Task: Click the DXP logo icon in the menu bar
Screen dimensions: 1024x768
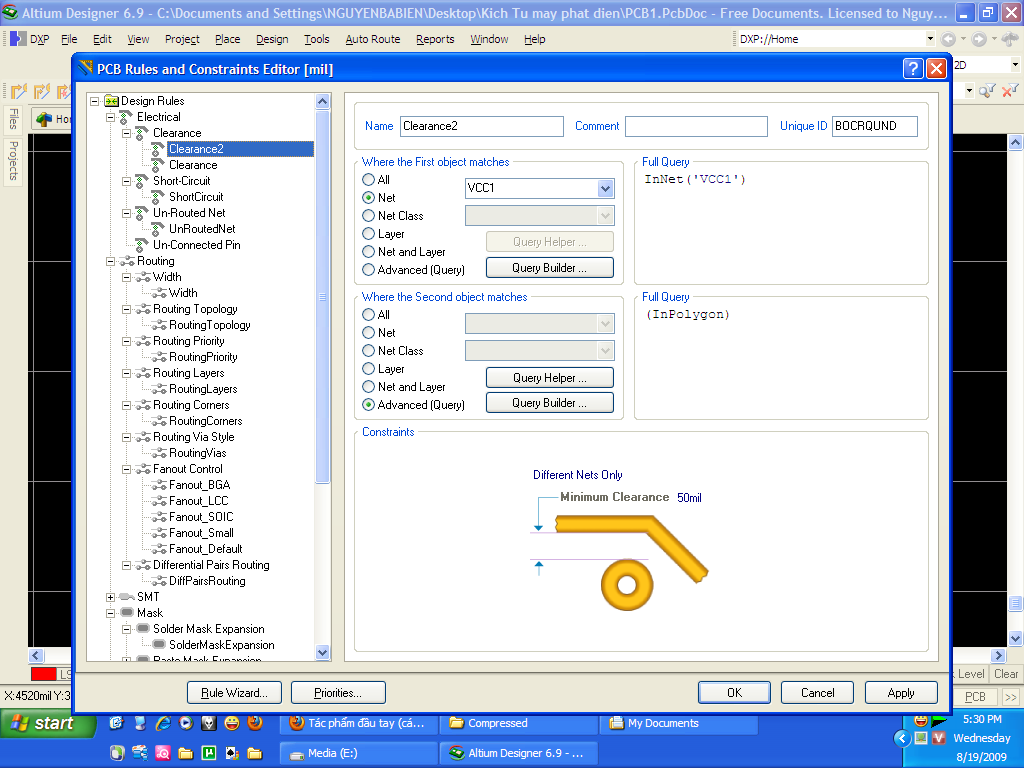Action: pyautogui.click(x=18, y=39)
